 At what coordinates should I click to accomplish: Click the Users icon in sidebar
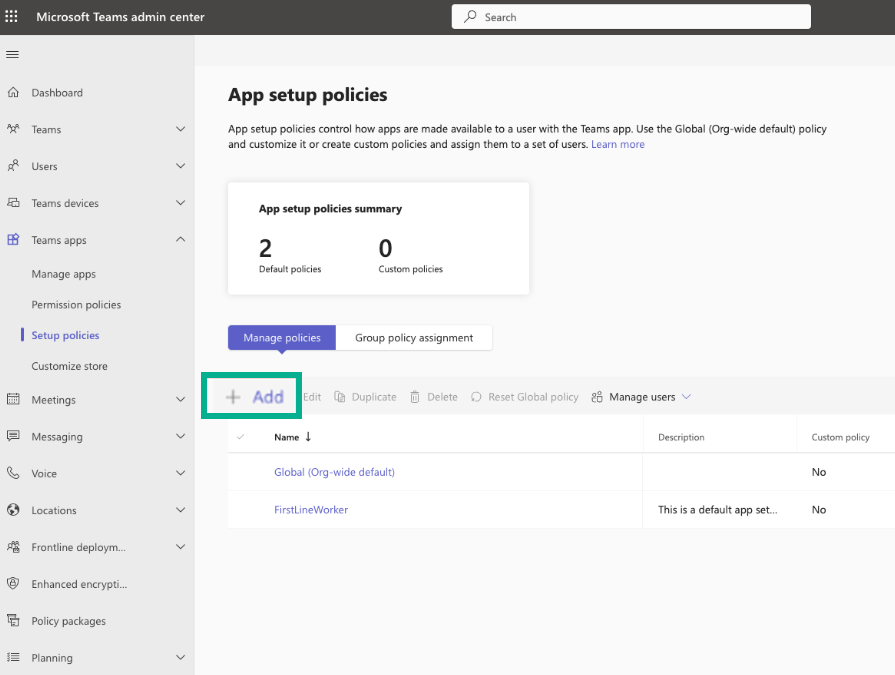tap(13, 166)
